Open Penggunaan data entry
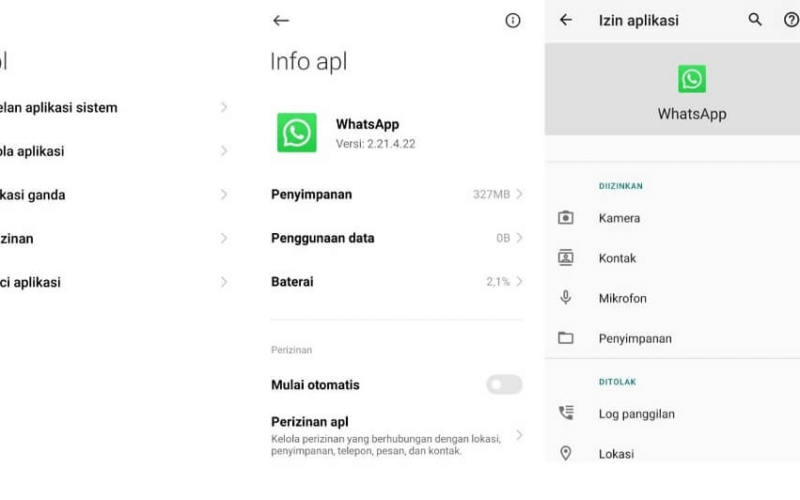 tap(397, 238)
